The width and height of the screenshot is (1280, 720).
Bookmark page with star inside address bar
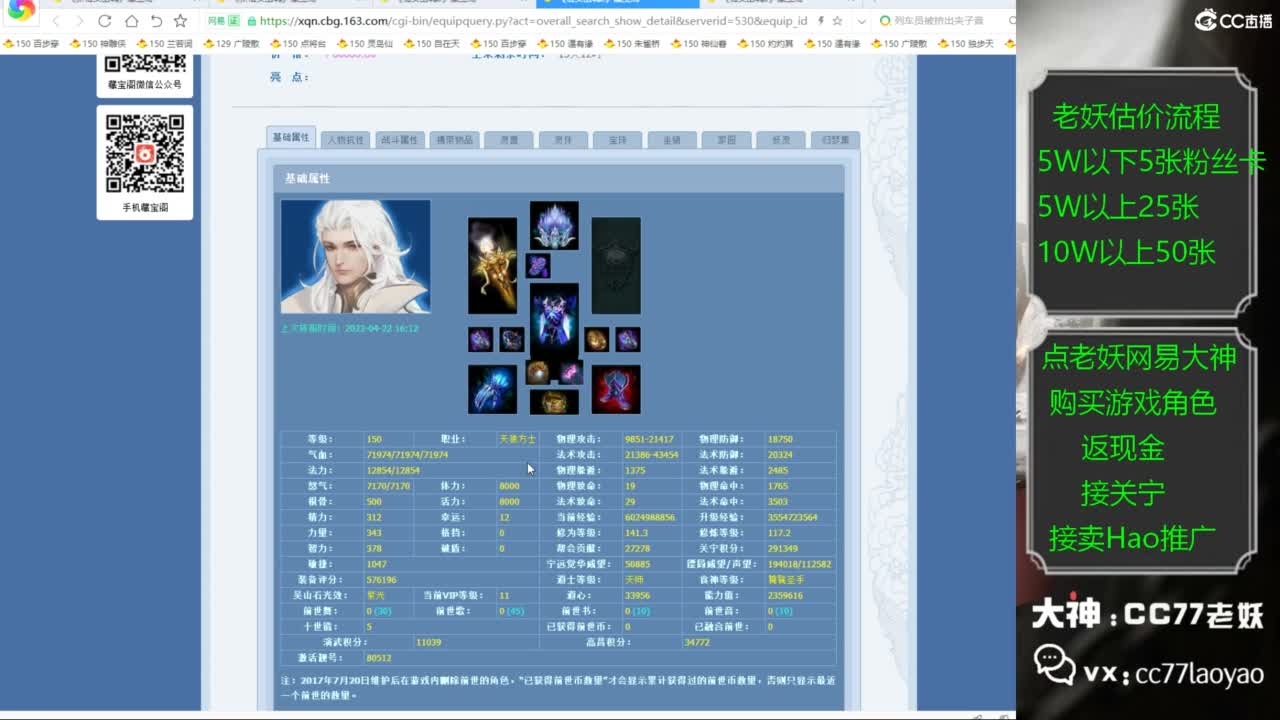(x=837, y=21)
